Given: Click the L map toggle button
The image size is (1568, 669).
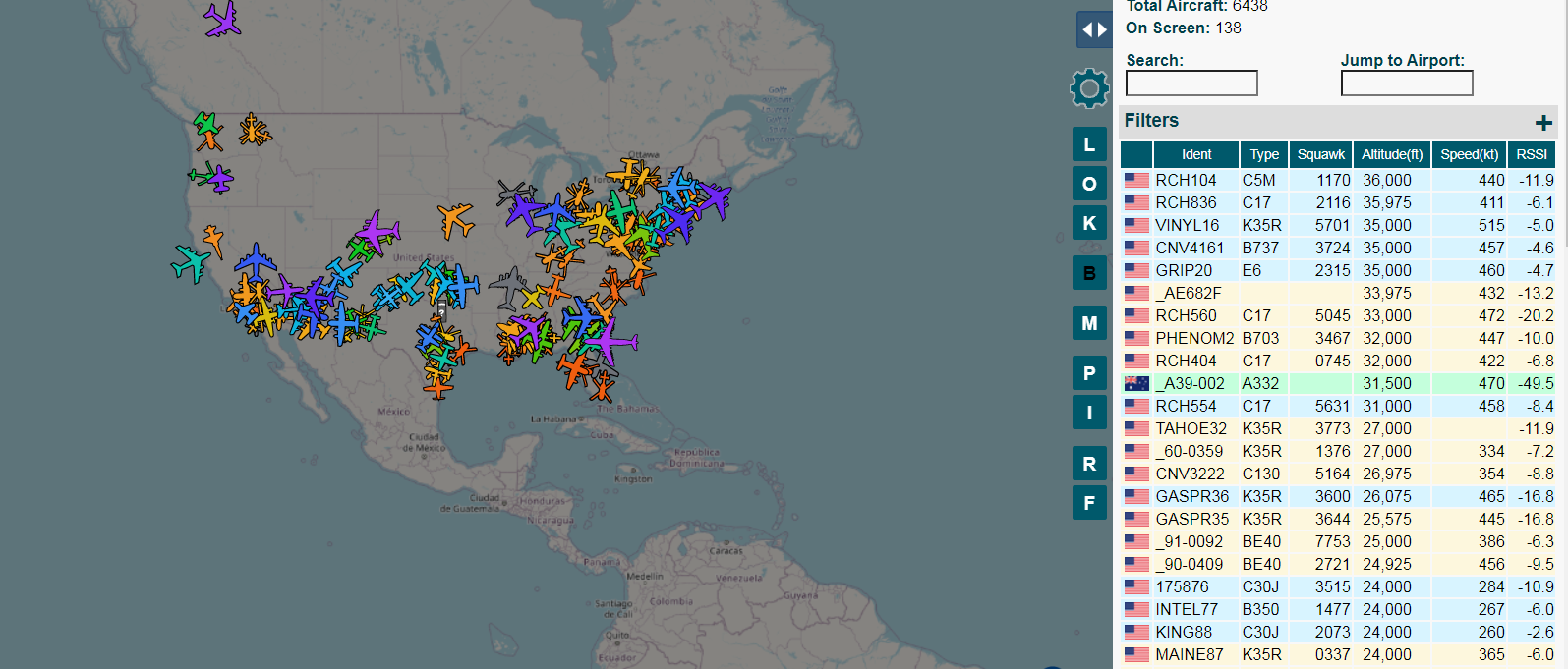Looking at the screenshot, I should tap(1089, 144).
